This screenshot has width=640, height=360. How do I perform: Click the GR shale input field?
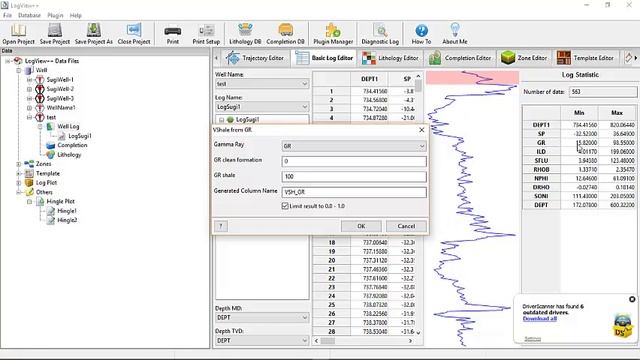[354, 177]
